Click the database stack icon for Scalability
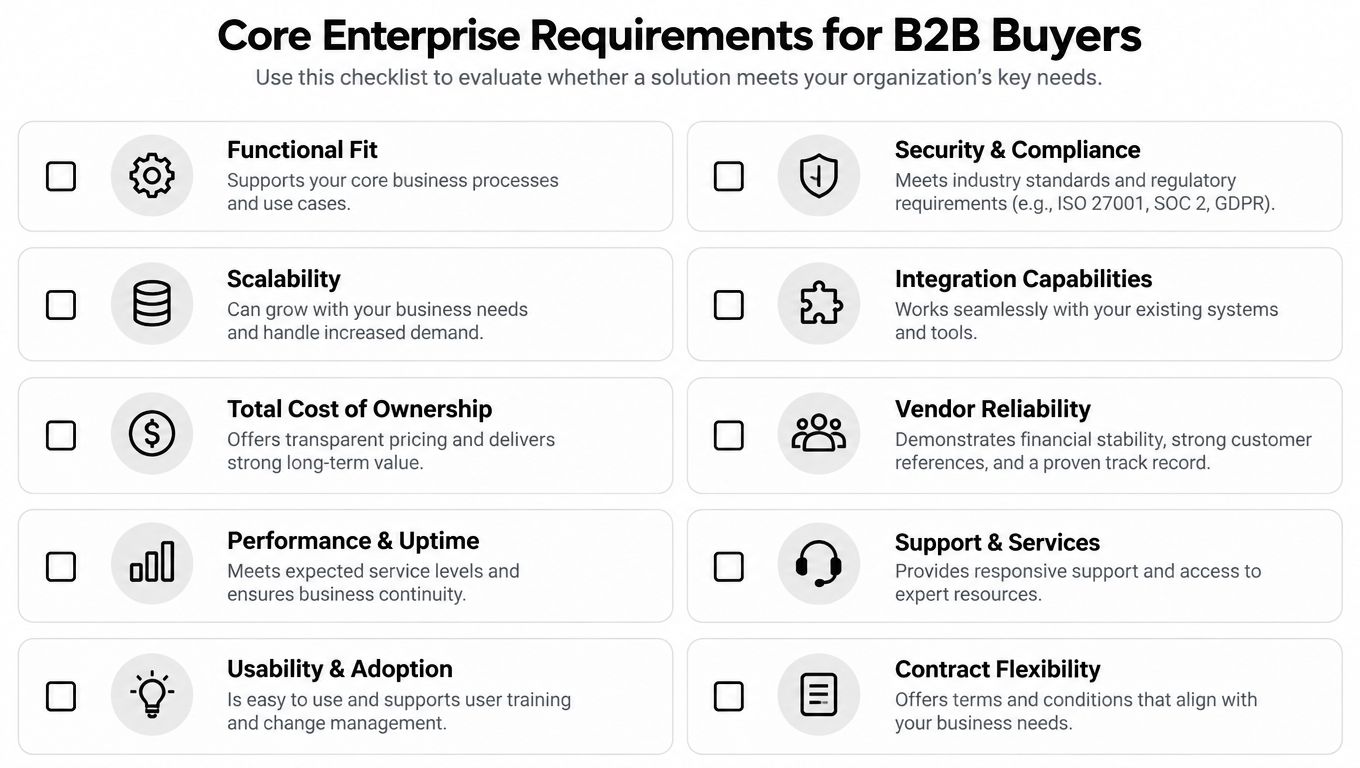1360x768 pixels. 152,304
